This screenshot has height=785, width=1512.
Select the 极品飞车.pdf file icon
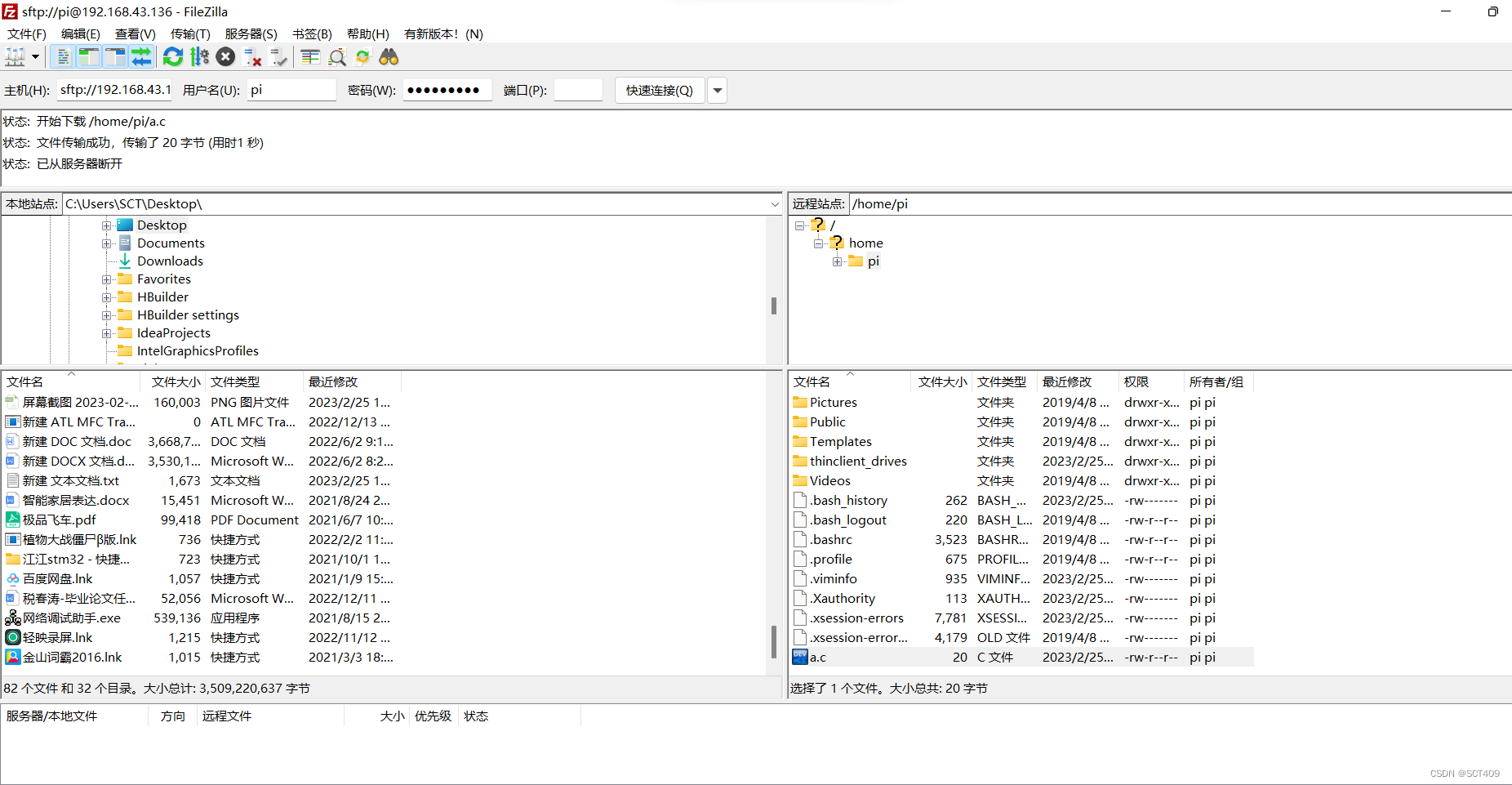tap(13, 520)
